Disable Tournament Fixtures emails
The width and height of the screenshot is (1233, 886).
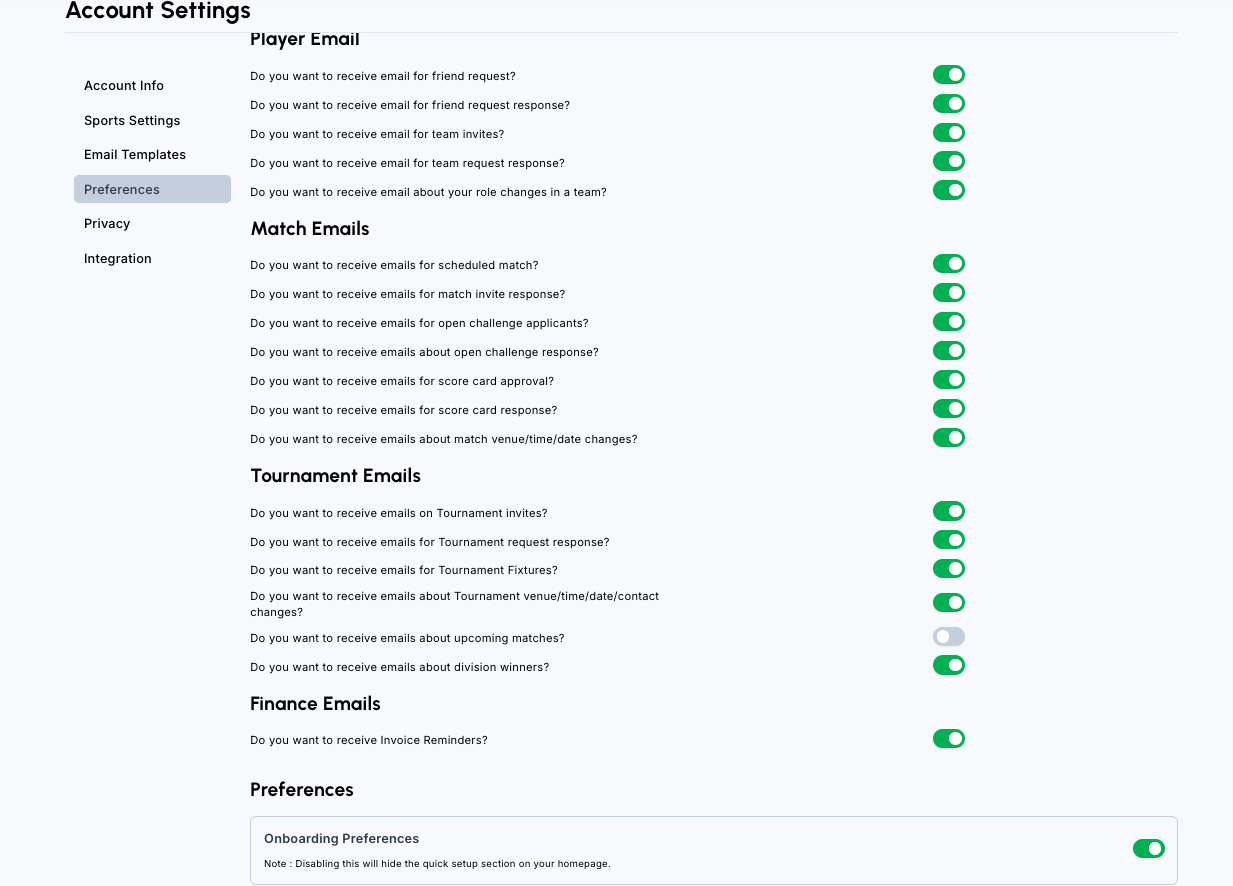[948, 570]
